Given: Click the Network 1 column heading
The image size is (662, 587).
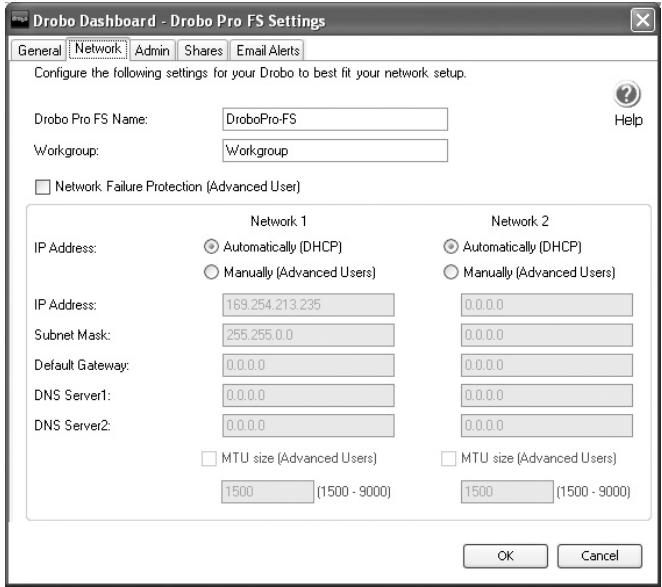Looking at the screenshot, I should point(279,221).
